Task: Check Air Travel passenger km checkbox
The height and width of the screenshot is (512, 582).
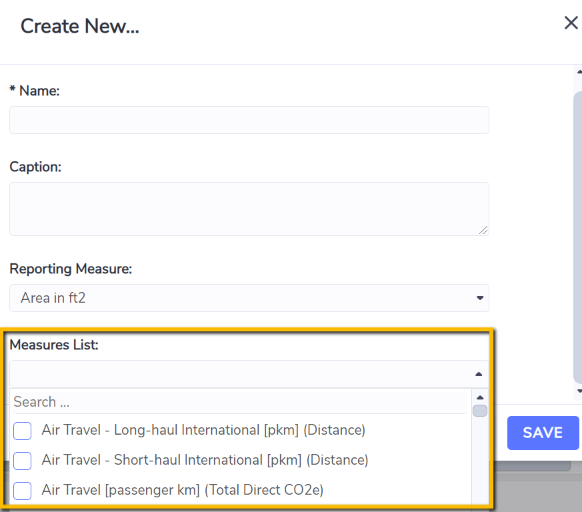Action: (22, 490)
